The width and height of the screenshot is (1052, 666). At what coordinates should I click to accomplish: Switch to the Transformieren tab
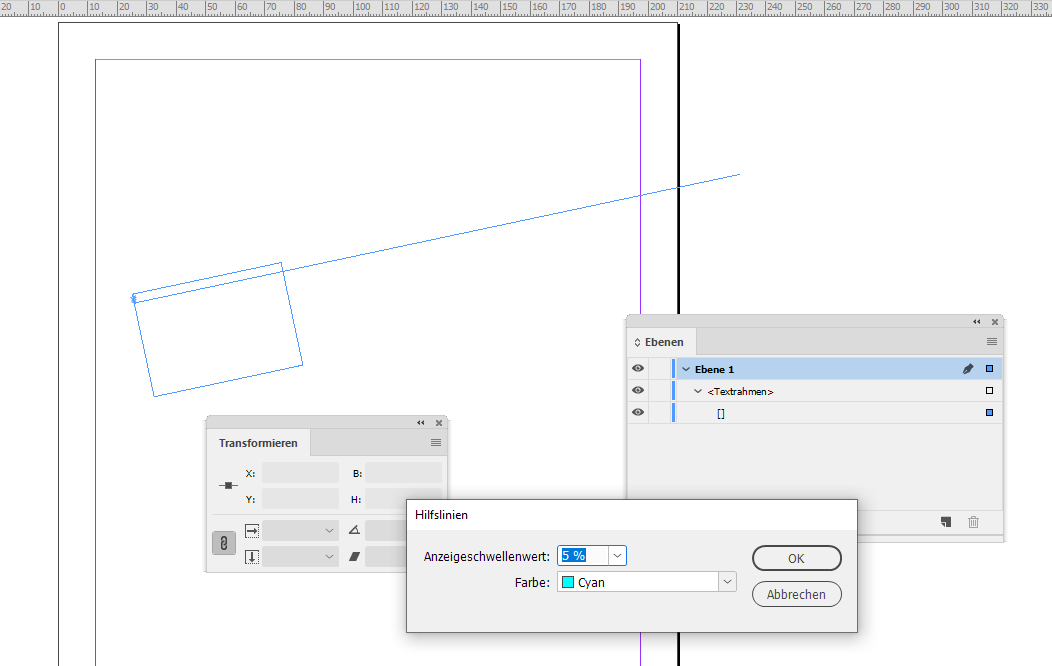pyautogui.click(x=259, y=442)
